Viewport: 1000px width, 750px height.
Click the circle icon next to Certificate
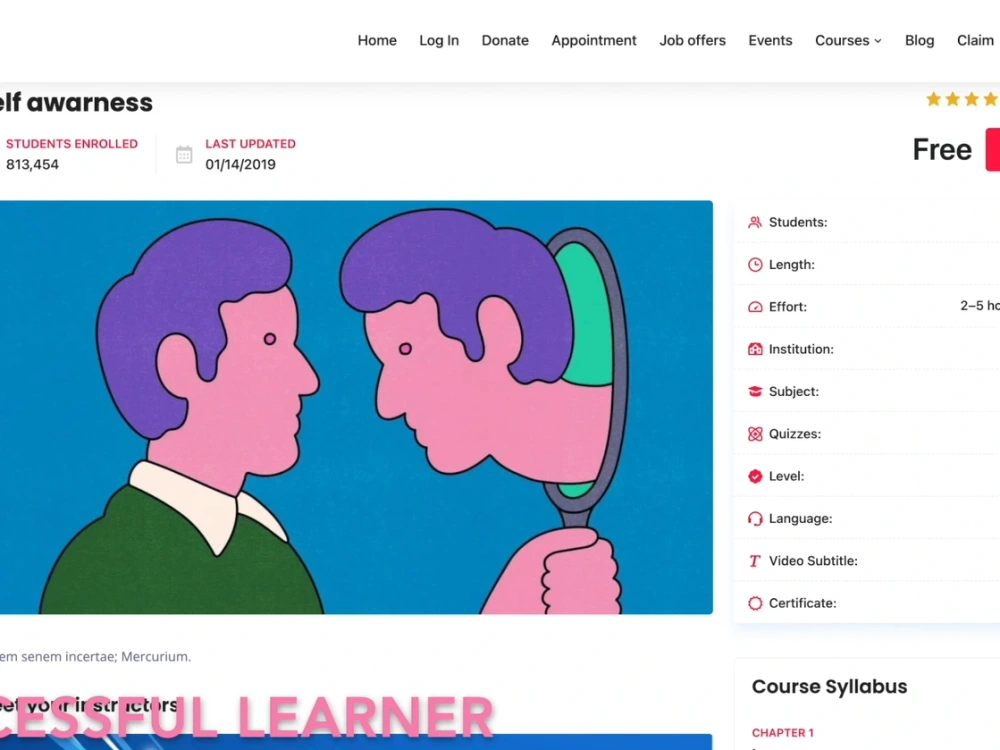[x=755, y=603]
